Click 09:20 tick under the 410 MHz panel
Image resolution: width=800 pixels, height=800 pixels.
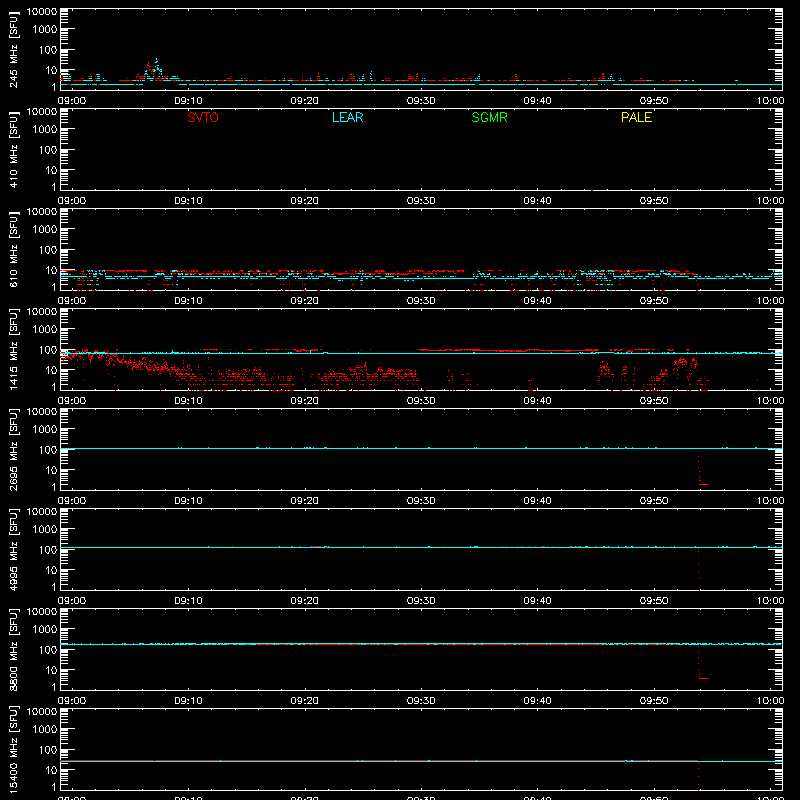(x=305, y=201)
